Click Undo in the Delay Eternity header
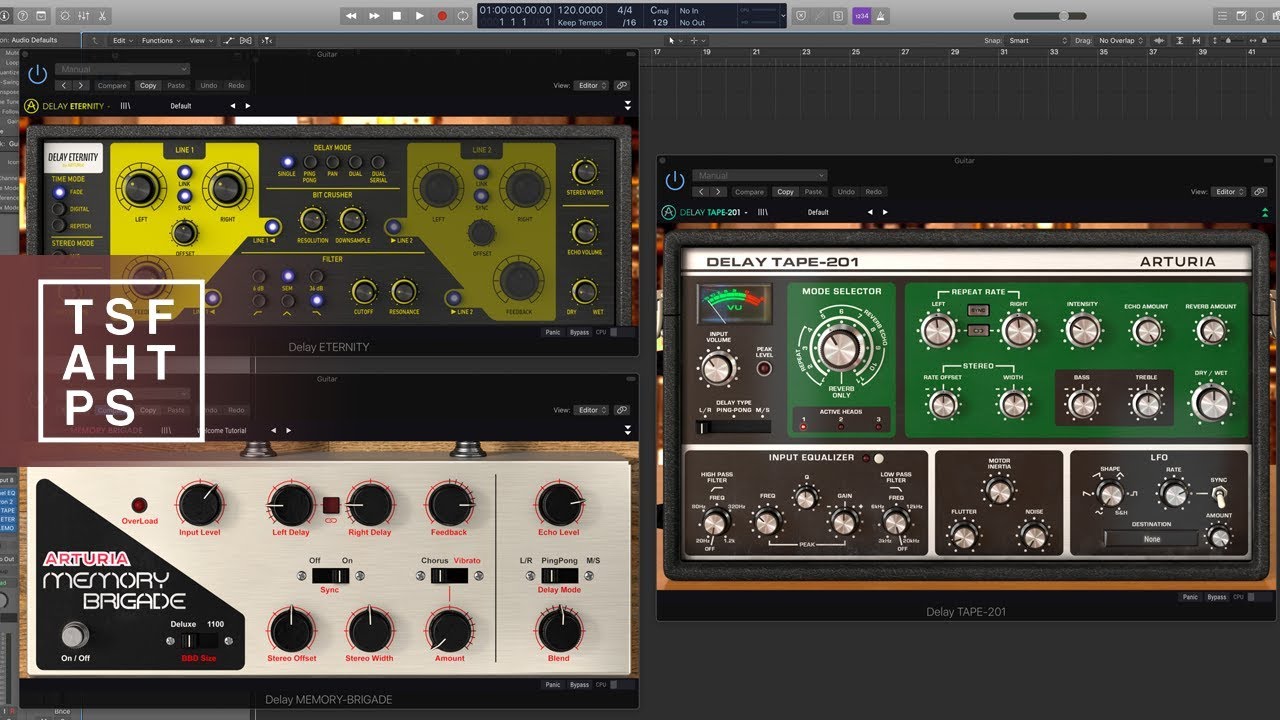Image resolution: width=1280 pixels, height=720 pixels. pyautogui.click(x=209, y=86)
